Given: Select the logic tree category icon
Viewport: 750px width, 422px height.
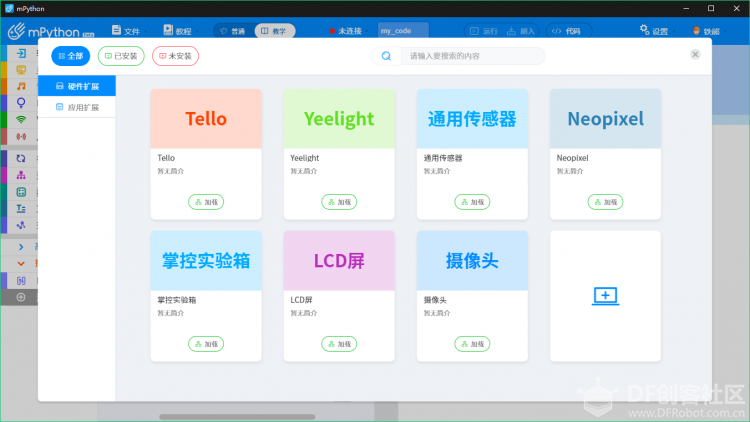Looking at the screenshot, I should coord(21,175).
